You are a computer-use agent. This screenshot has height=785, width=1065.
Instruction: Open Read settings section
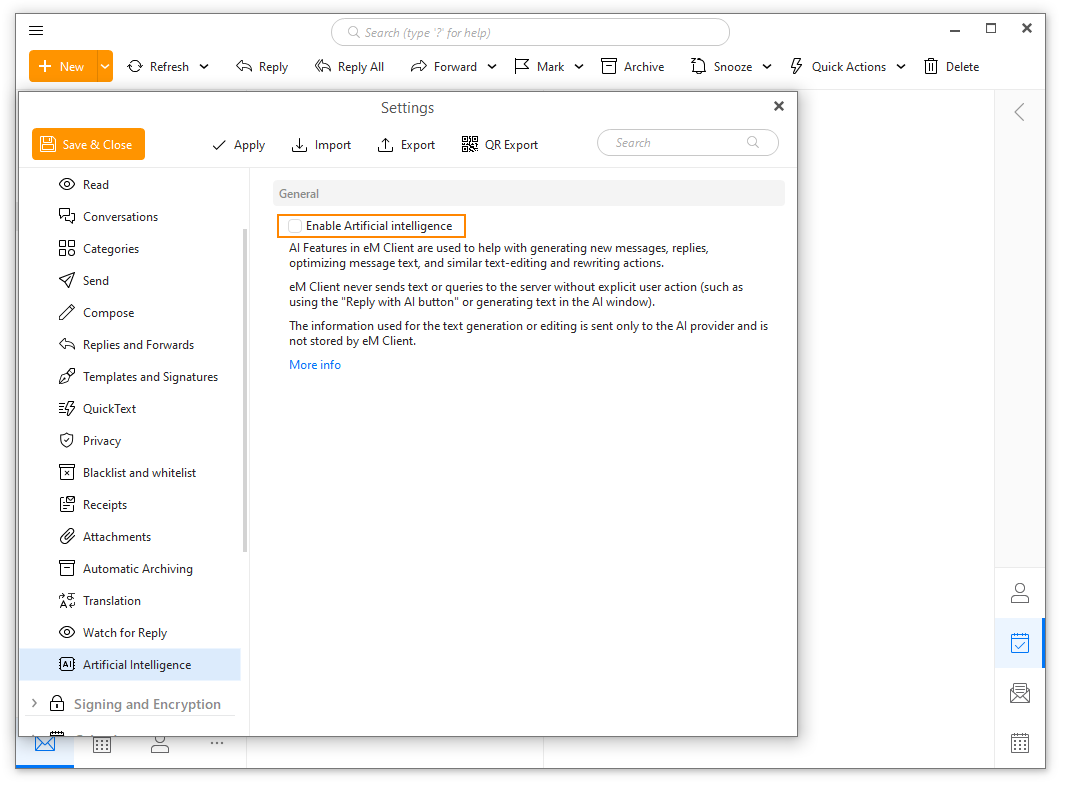[x=130, y=185]
